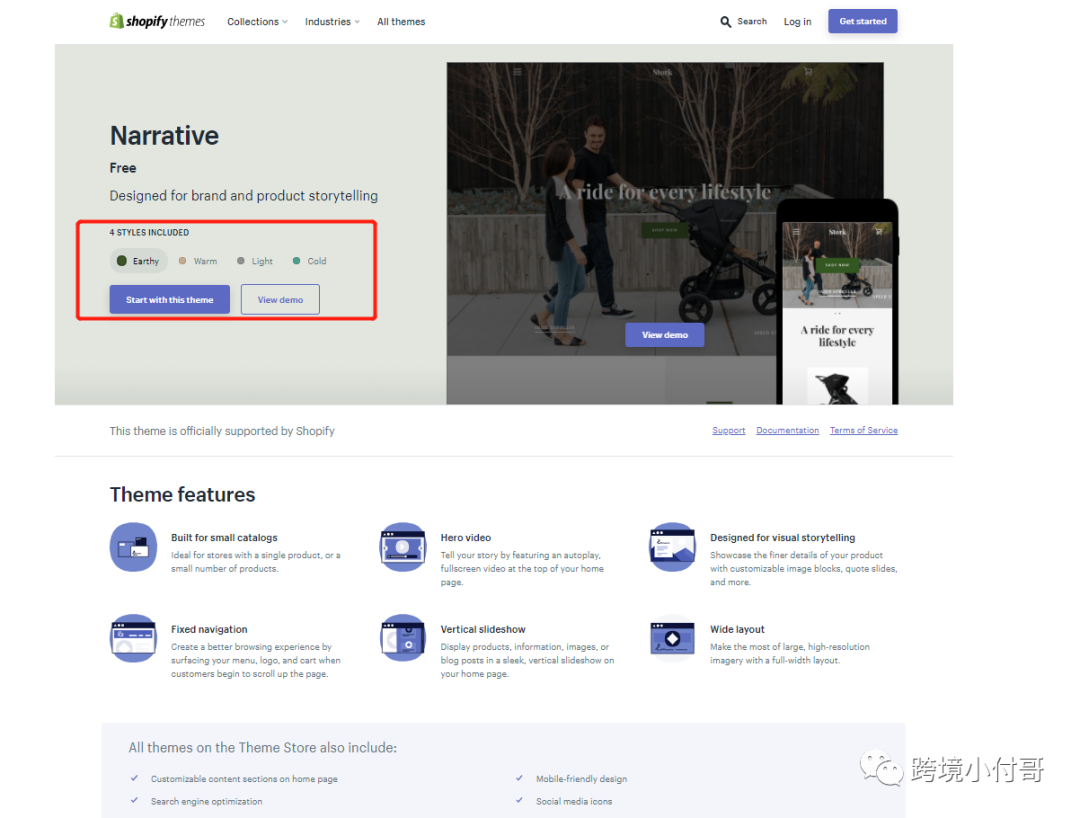Click the Wide layout heading

click(737, 629)
